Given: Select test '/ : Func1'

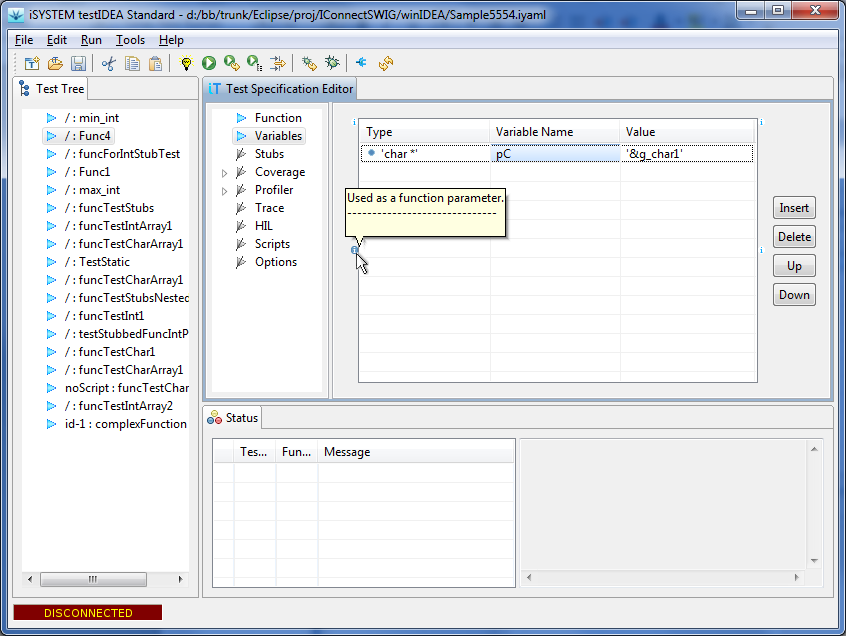Looking at the screenshot, I should [x=87, y=172].
